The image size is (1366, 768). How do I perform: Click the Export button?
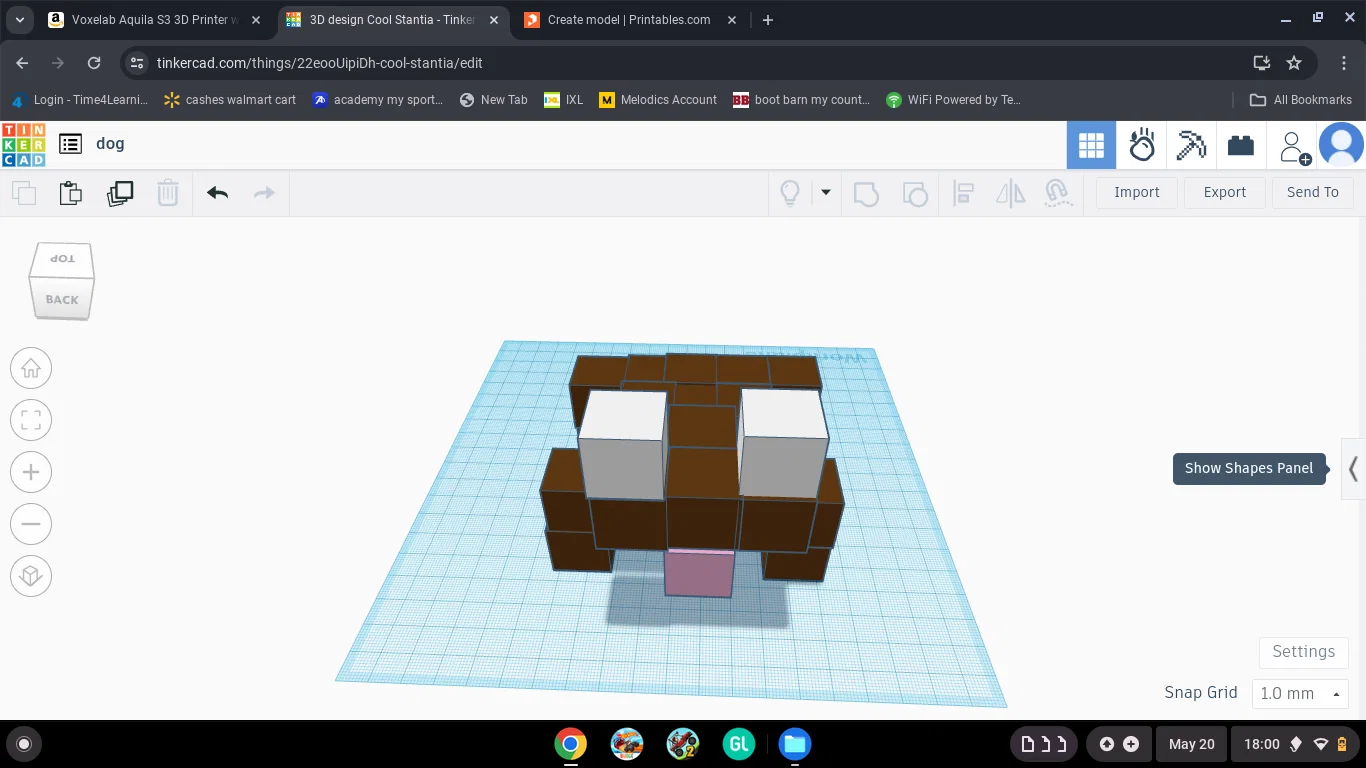click(x=1225, y=193)
